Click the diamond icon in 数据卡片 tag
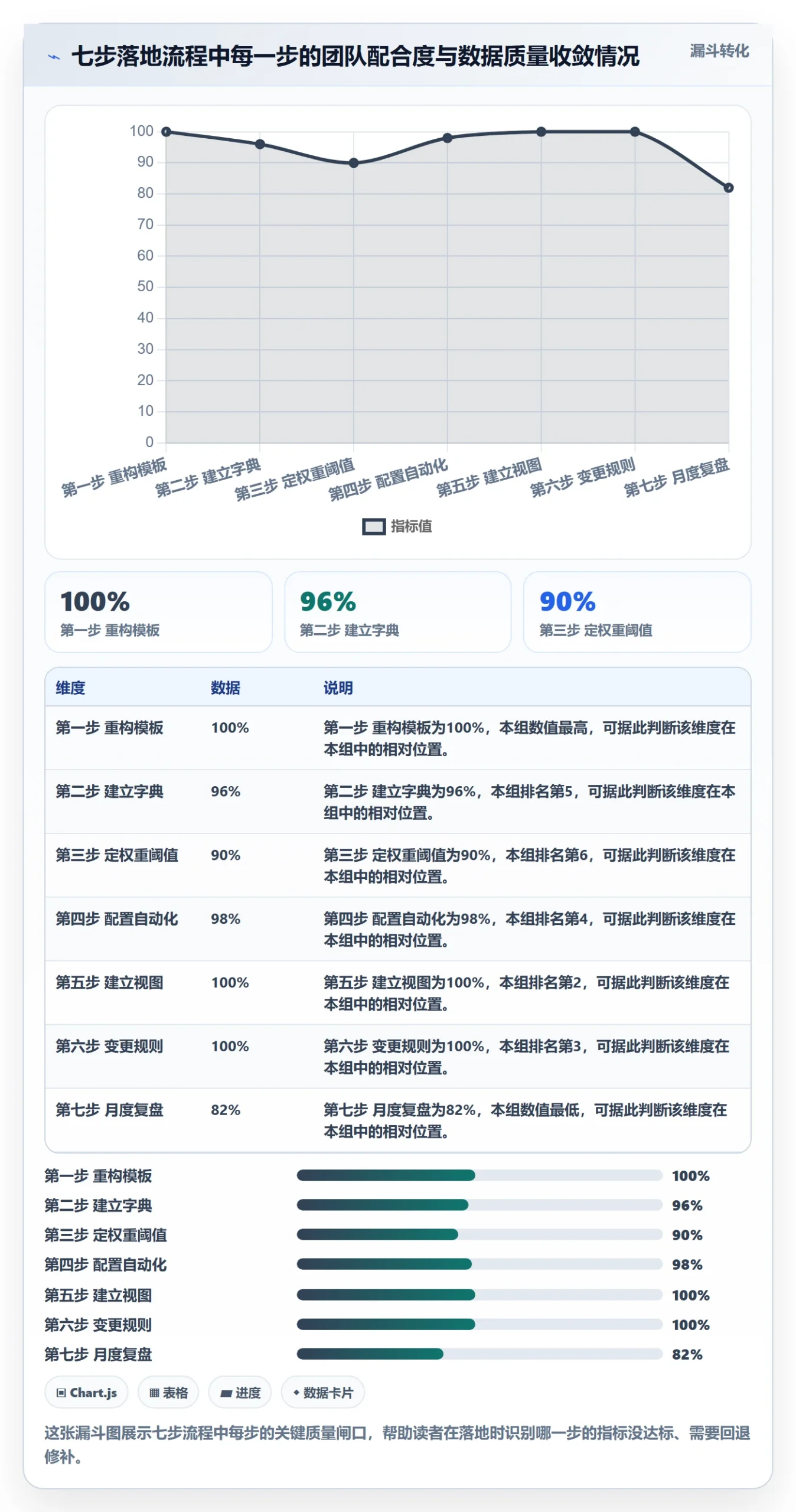Image resolution: width=796 pixels, height=1512 pixels. coord(296,1392)
